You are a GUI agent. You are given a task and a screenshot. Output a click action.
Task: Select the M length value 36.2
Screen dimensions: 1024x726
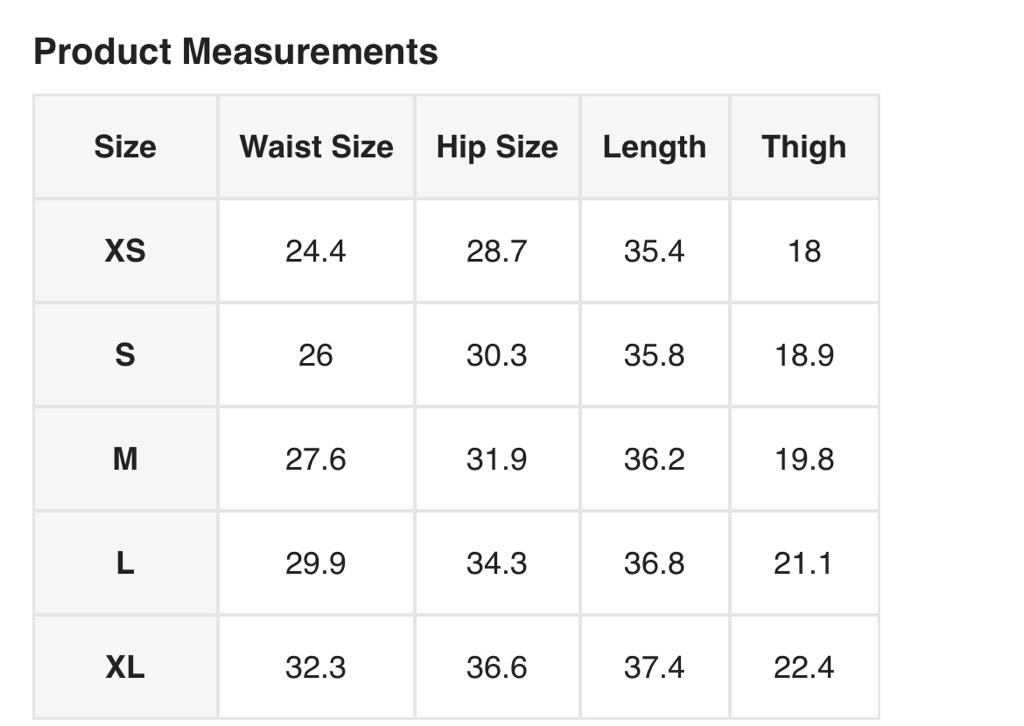(x=654, y=459)
